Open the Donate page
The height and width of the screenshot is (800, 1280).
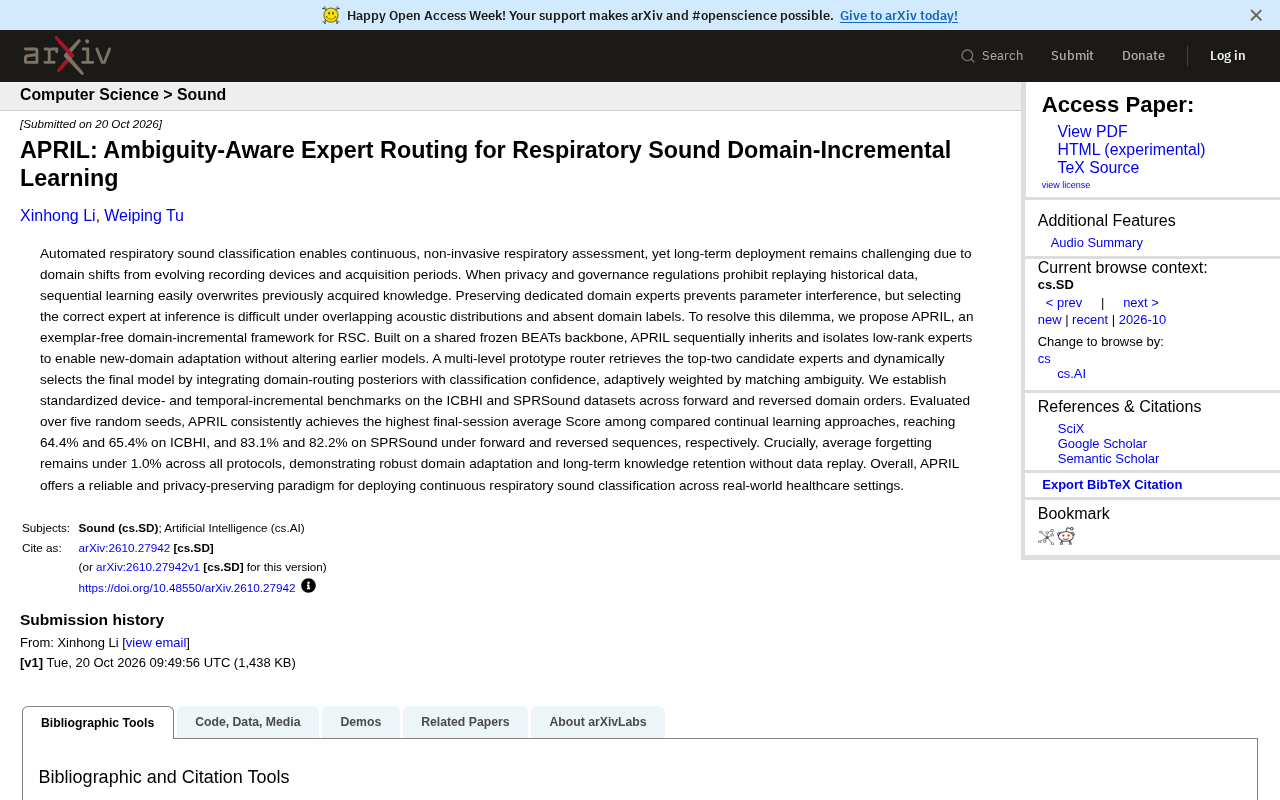1143,56
